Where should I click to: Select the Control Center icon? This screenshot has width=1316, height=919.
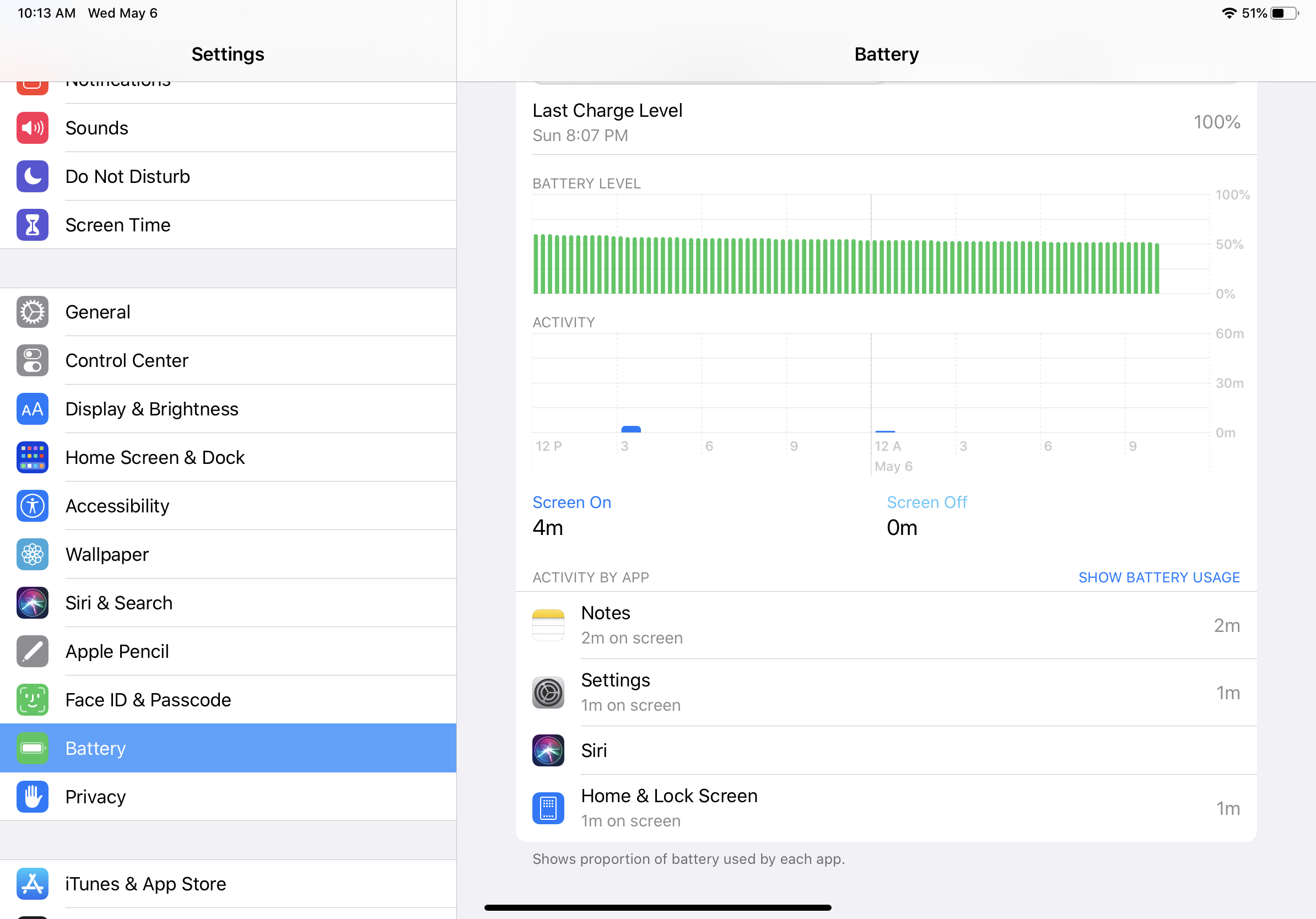pyautogui.click(x=32, y=360)
